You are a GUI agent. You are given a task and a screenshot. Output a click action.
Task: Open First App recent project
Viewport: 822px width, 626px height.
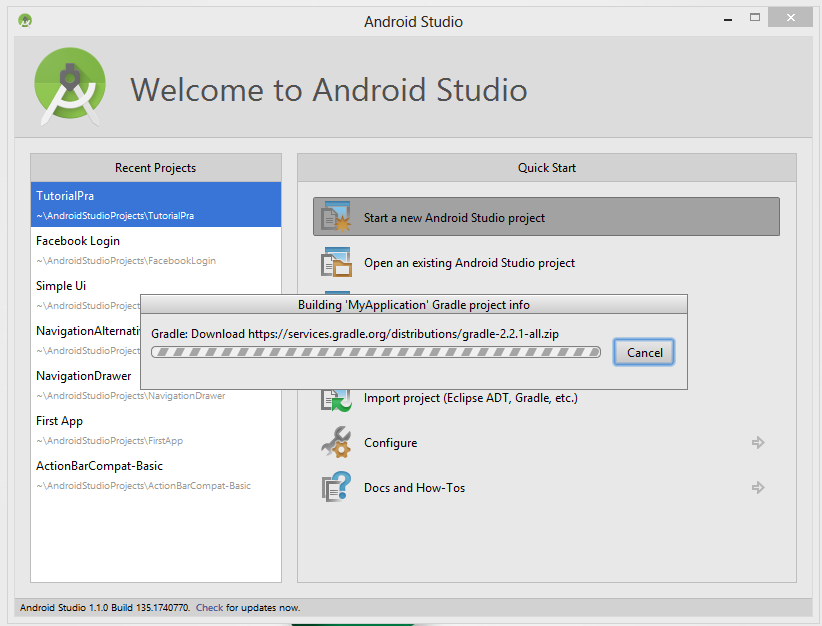pos(156,430)
